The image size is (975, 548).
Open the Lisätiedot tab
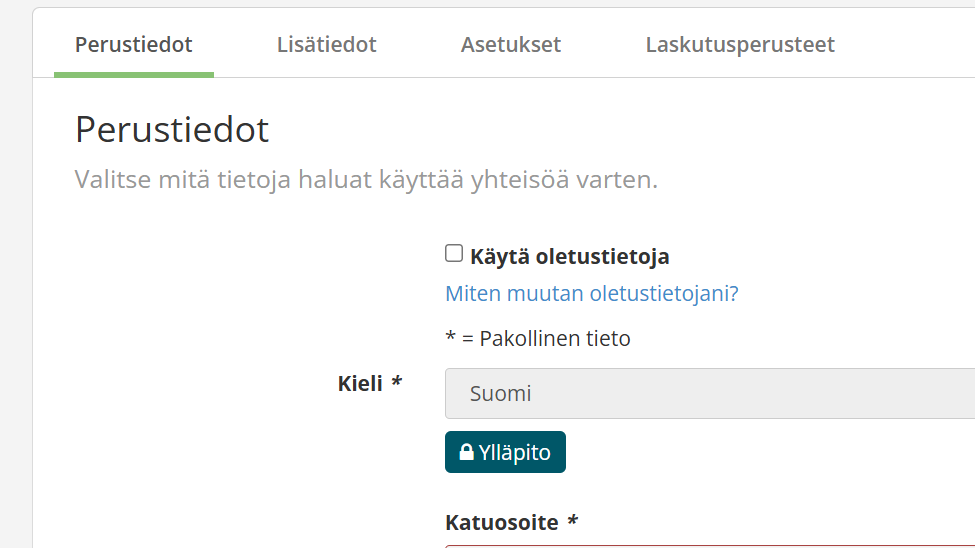click(326, 45)
